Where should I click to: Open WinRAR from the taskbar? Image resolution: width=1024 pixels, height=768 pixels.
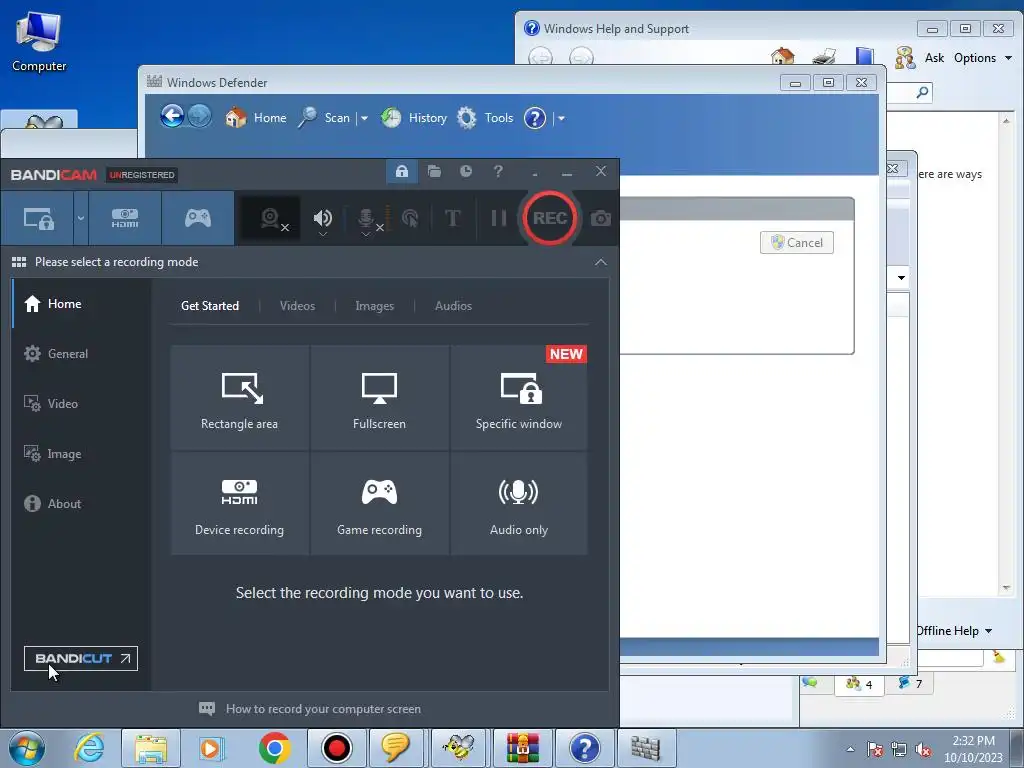click(x=522, y=748)
